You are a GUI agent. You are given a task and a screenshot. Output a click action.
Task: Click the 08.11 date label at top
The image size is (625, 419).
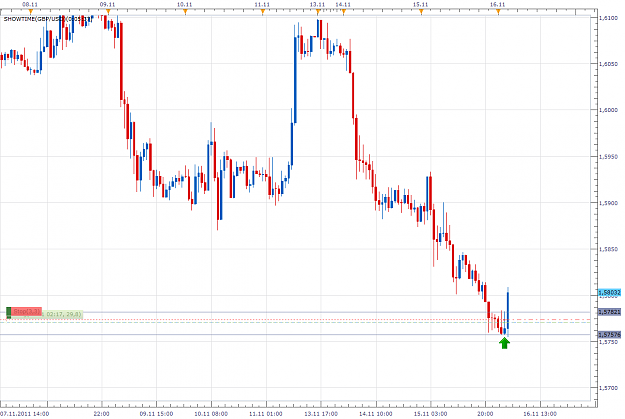pyautogui.click(x=30, y=4)
